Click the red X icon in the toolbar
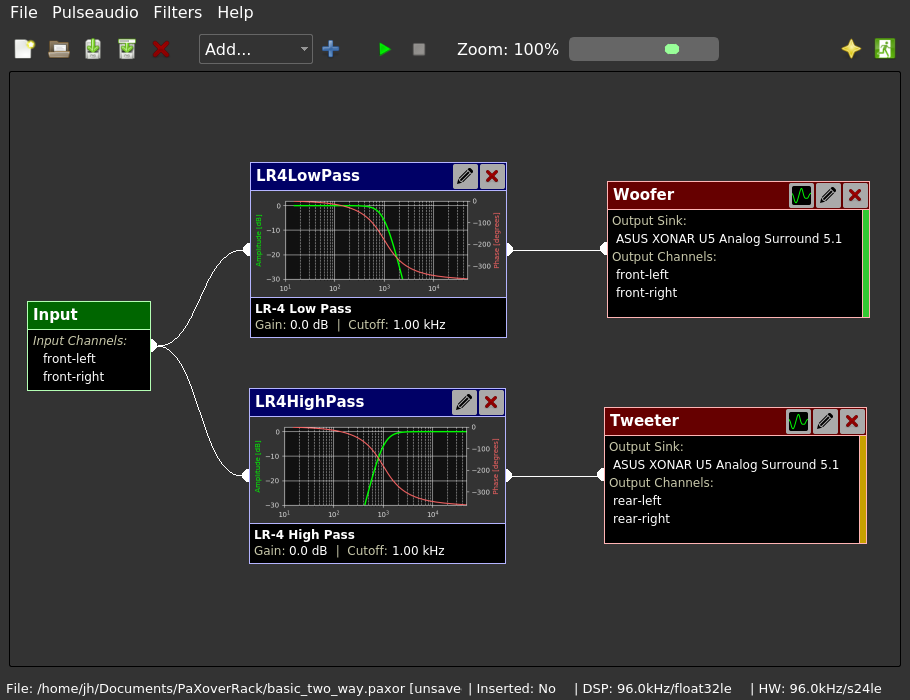Screen dimensions: 910x700 click(x=160, y=49)
